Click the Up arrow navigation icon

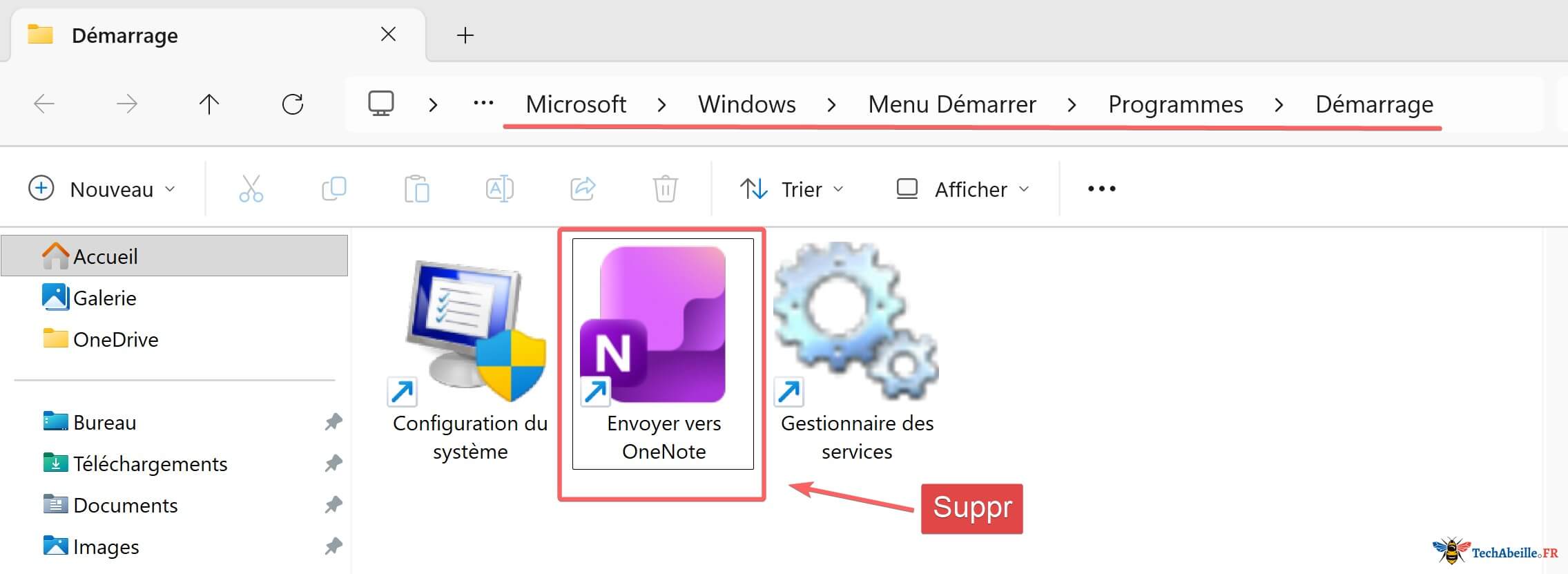pyautogui.click(x=210, y=104)
